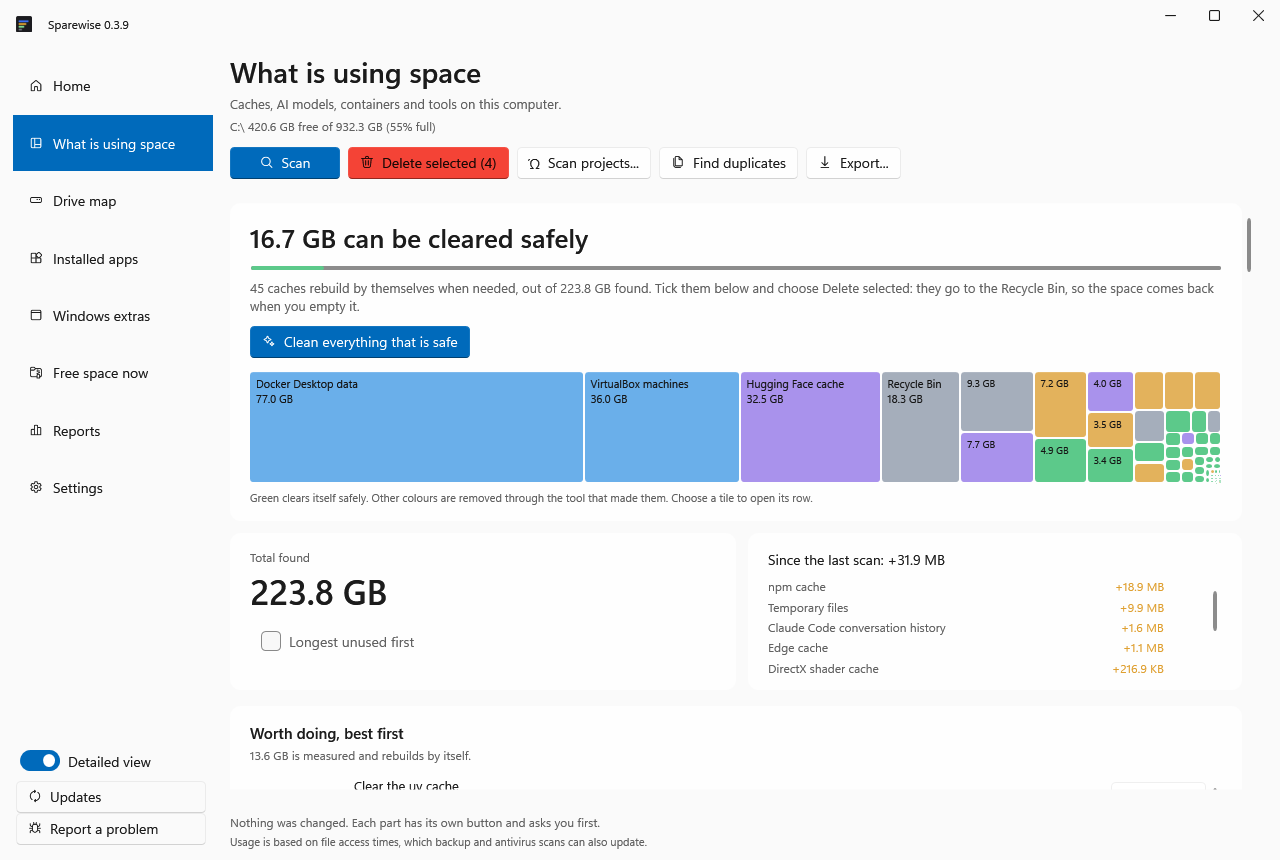This screenshot has height=860, width=1280.
Task: Click the Sparewise app logo in the title bar
Action: pyautogui.click(x=25, y=24)
